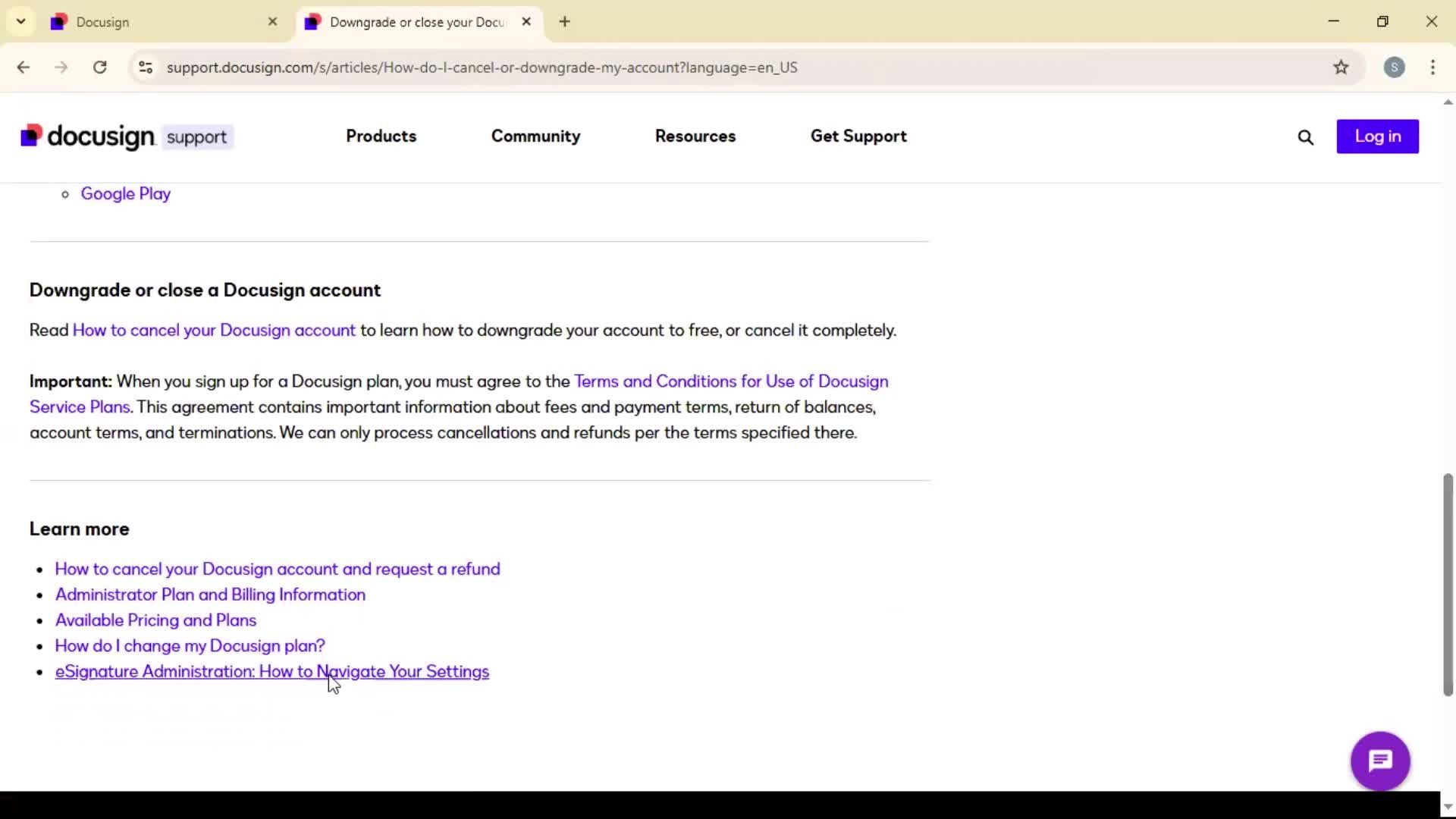Viewport: 1456px width, 819px height.
Task: Bookmark this page with the star icon
Action: coord(1341,67)
